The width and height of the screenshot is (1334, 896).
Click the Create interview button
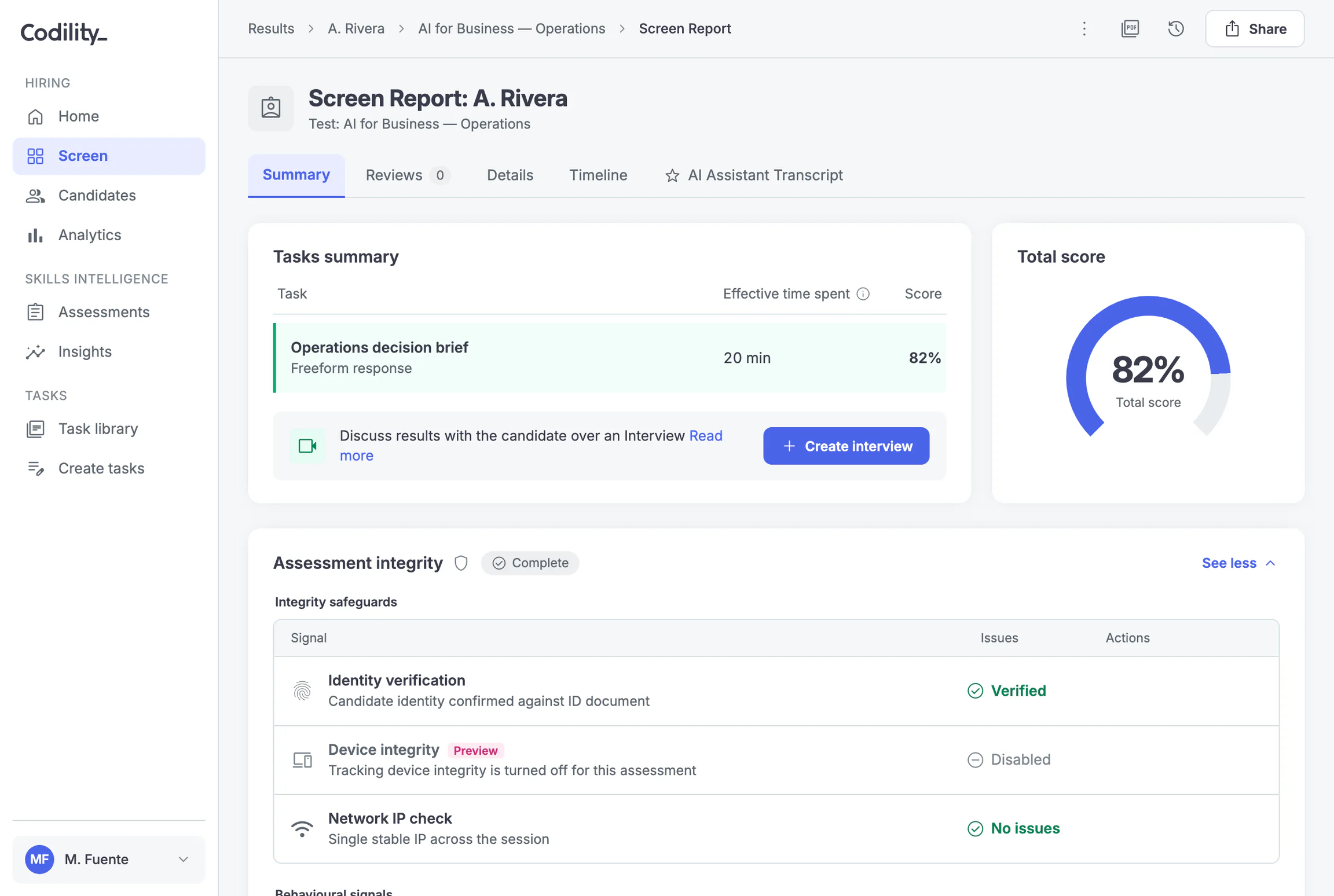point(846,446)
